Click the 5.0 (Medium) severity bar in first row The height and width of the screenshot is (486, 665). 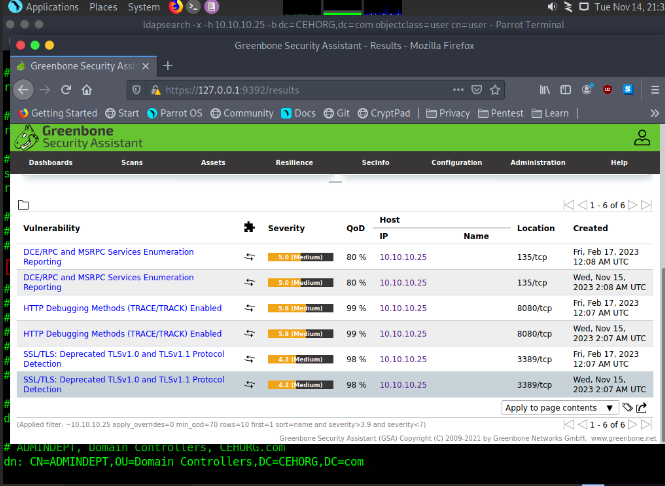(x=300, y=257)
